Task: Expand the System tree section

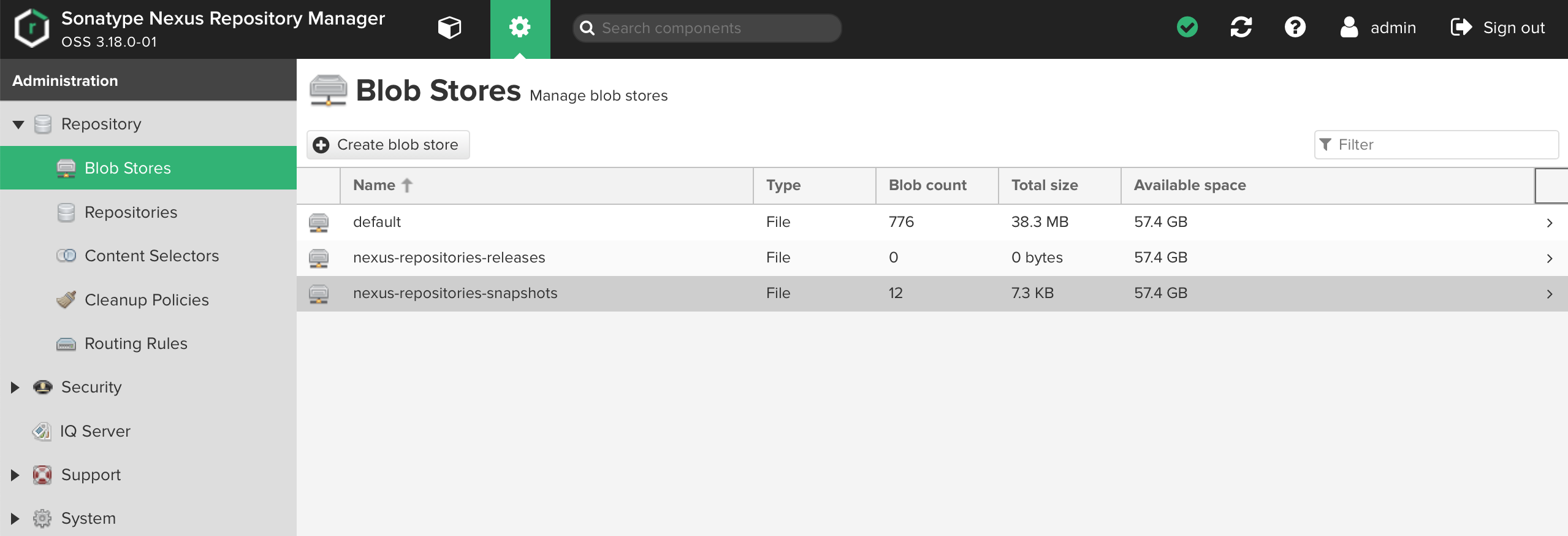Action: 16,519
